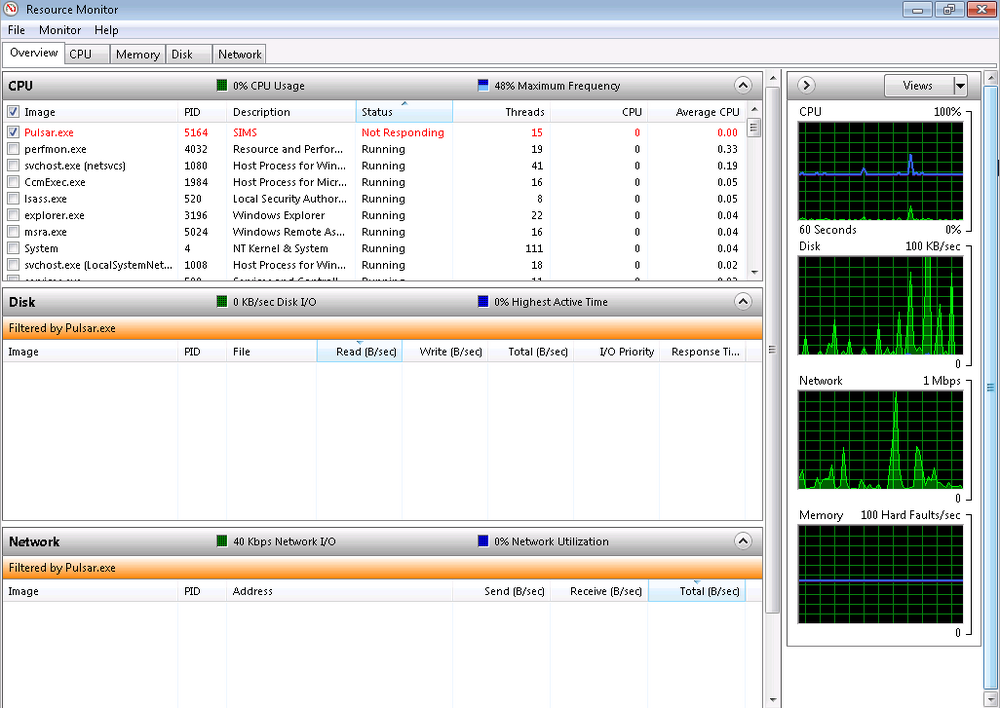1000x708 pixels.
Task: Click the main pane scroll-down arrow
Action: [x=772, y=700]
